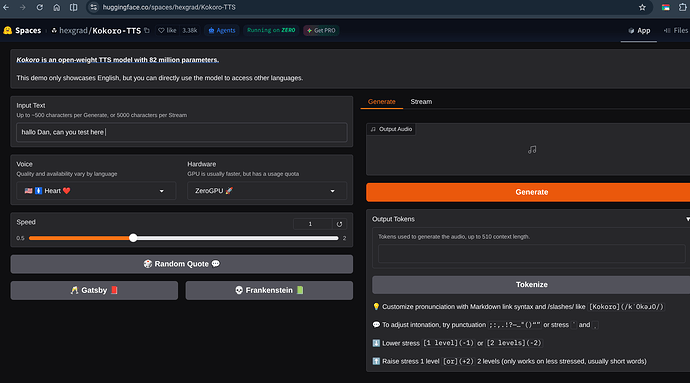The image size is (690, 383).
Task: Like the Kokoro-TTS space
Action: [167, 30]
